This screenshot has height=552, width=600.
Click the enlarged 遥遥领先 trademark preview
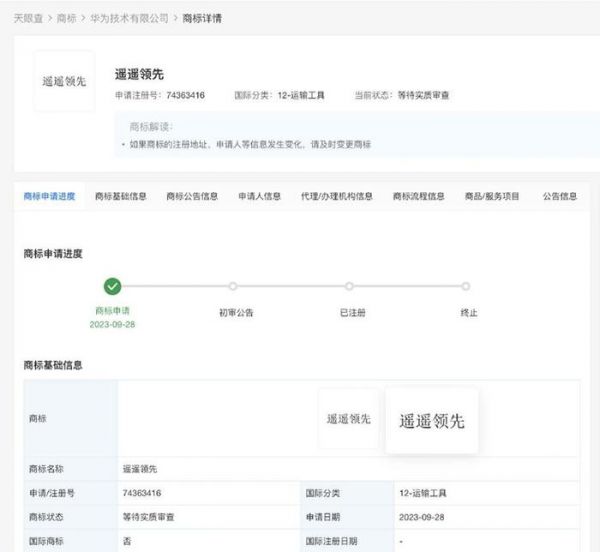[431, 421]
